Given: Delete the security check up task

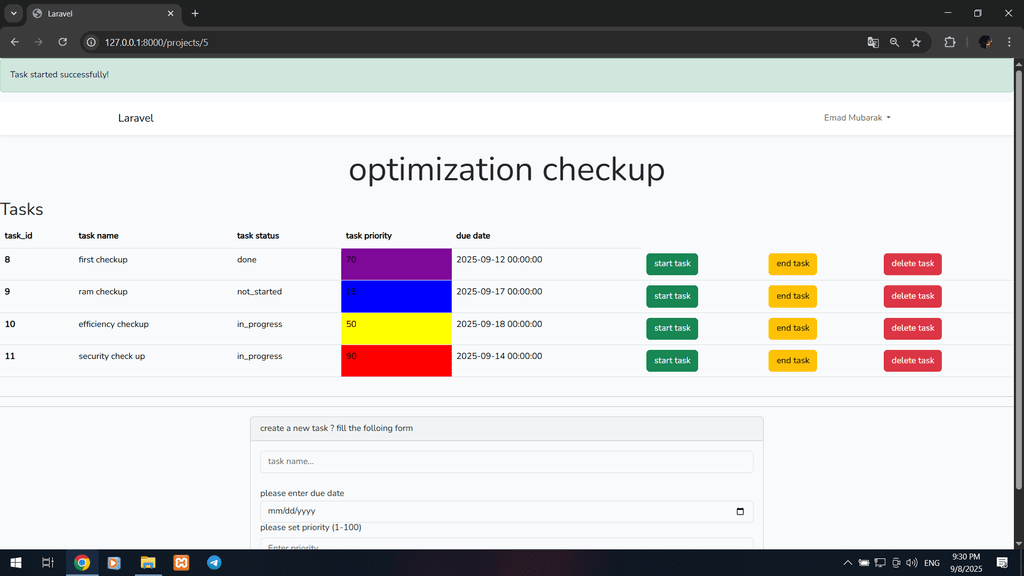Looking at the screenshot, I should (912, 360).
